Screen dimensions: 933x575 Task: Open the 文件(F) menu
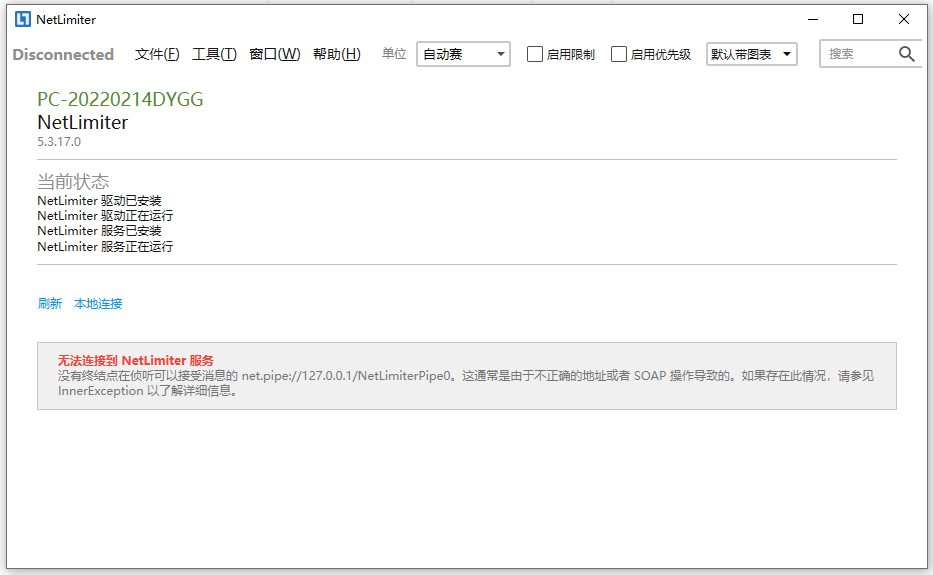(x=157, y=54)
